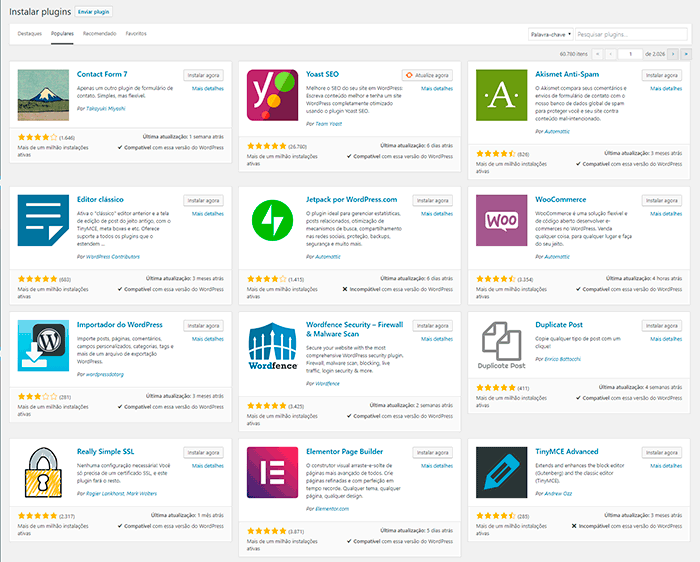The height and width of the screenshot is (562, 700).
Task: Switch to the Destaques tab
Action: (29, 33)
